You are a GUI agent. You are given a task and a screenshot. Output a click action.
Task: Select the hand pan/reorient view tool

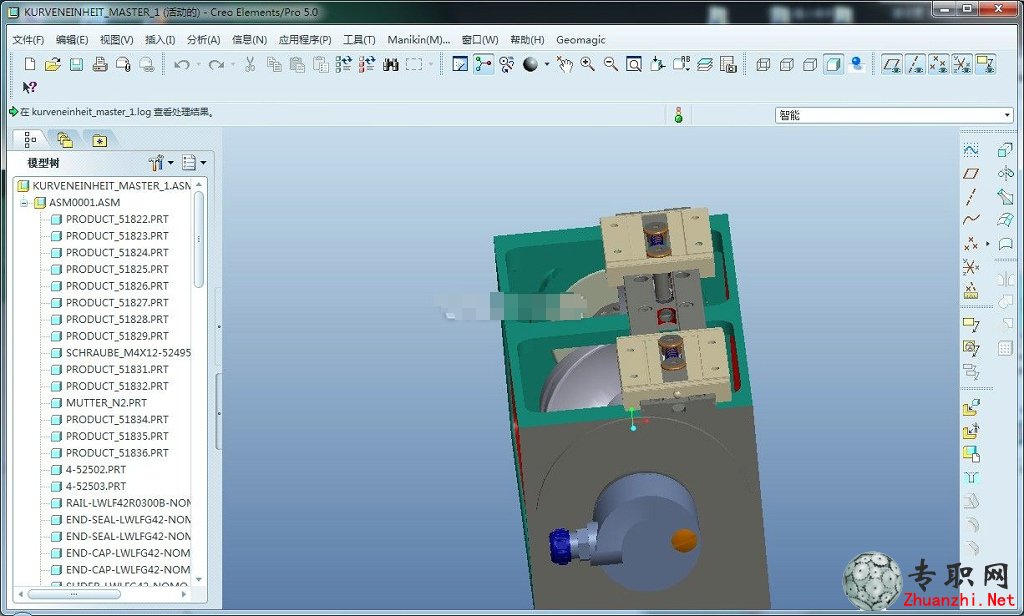[564, 64]
